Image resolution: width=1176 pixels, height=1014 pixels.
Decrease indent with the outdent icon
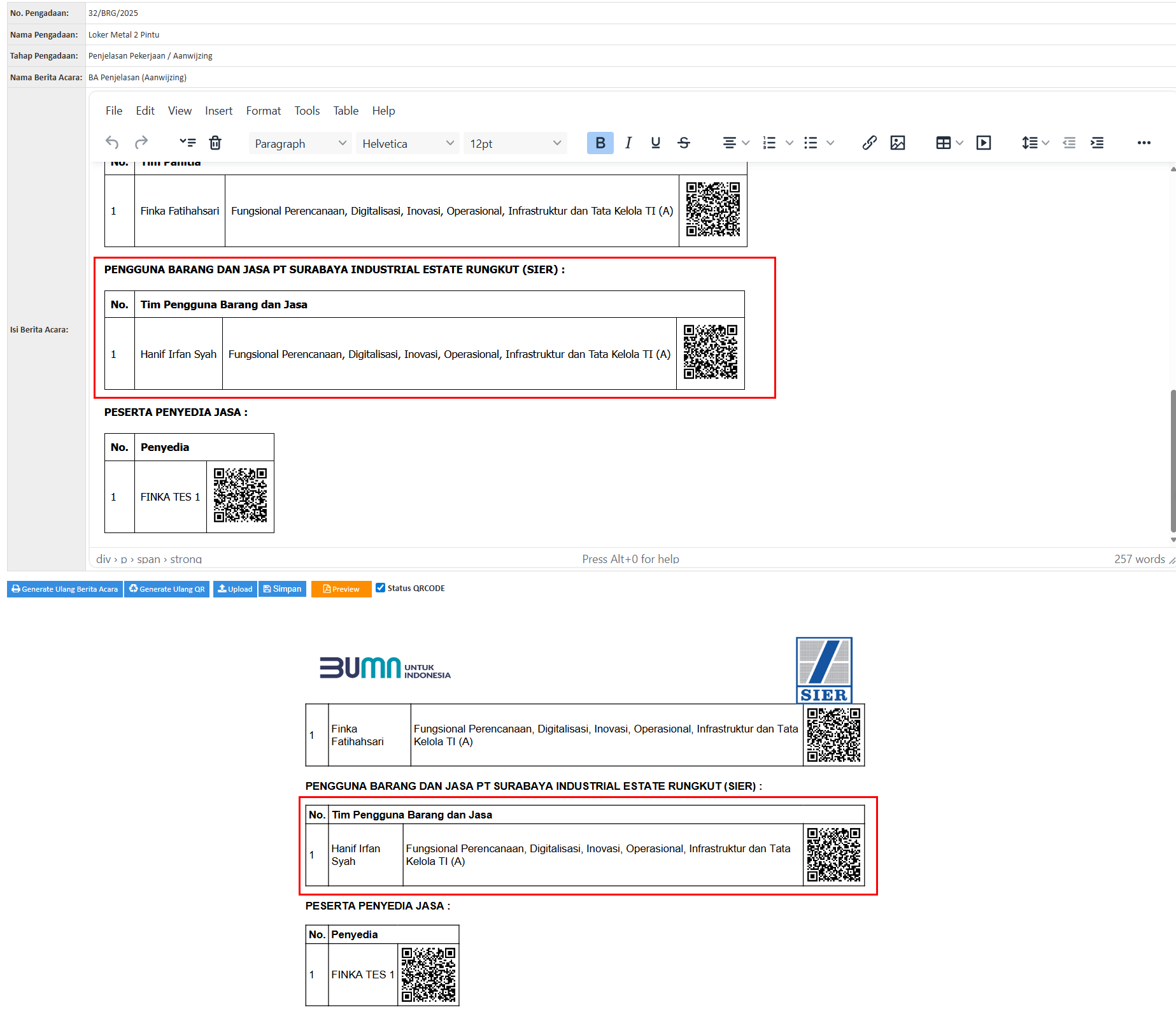click(1069, 143)
